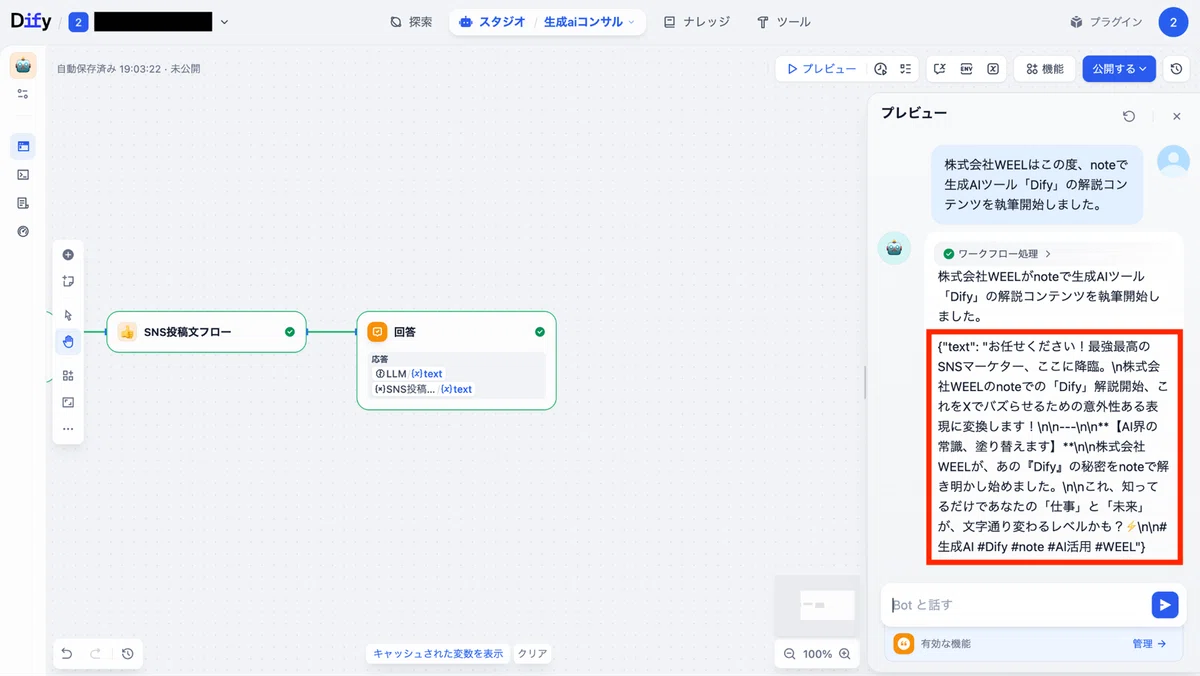Click キャッシュされた変数を表示 button
Viewport: 1200px width, 676px height.
point(438,654)
